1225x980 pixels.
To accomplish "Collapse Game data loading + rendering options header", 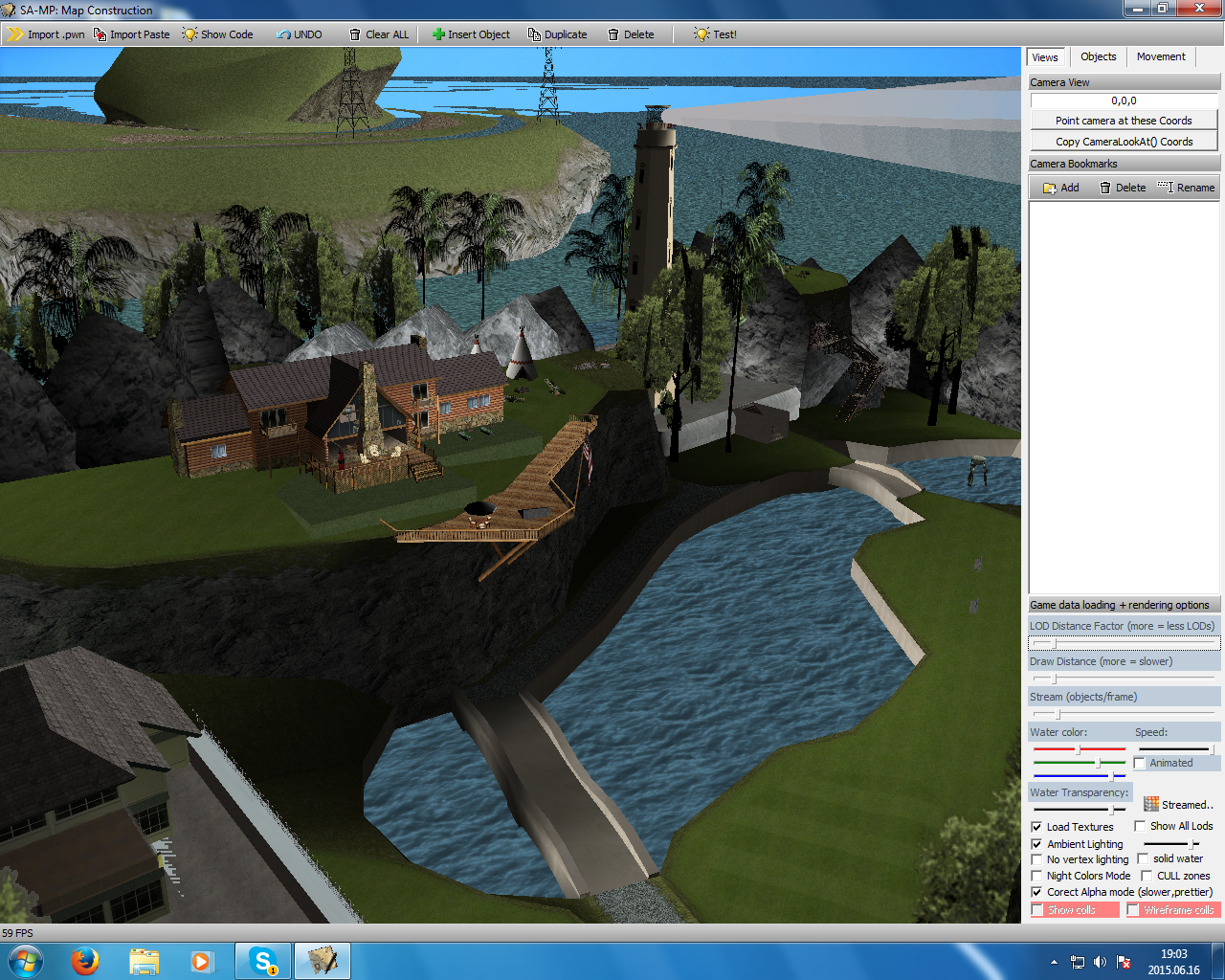I will 1124,605.
